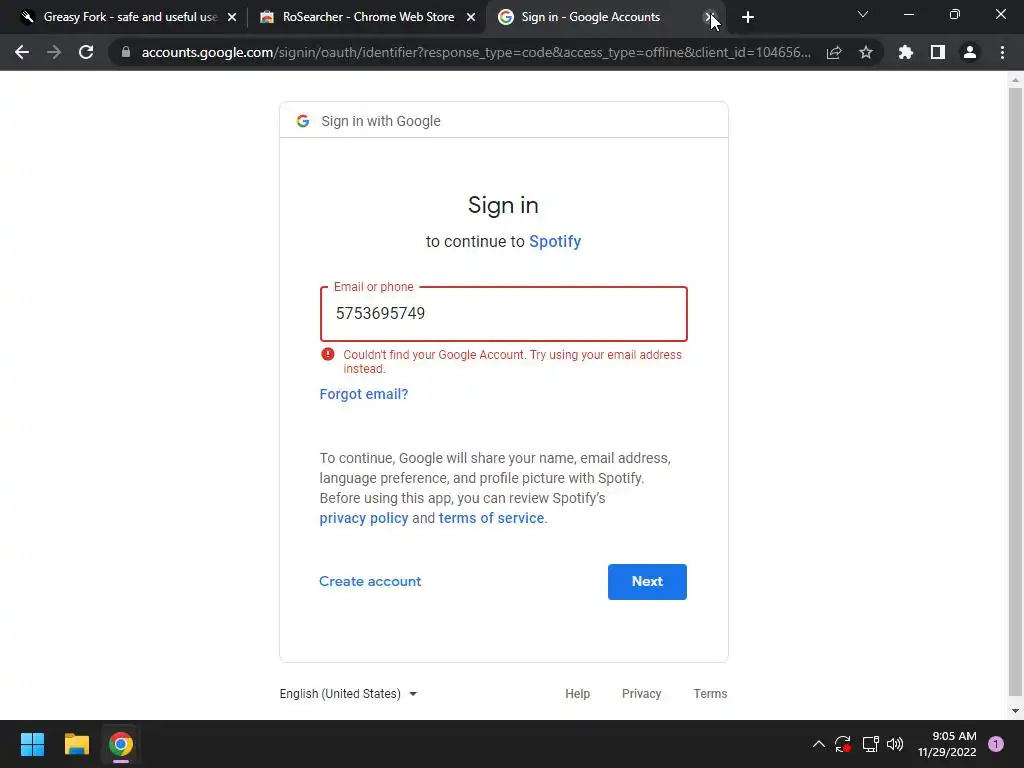View site security lock info
Screen dimensions: 1024x768
[x=126, y=52]
